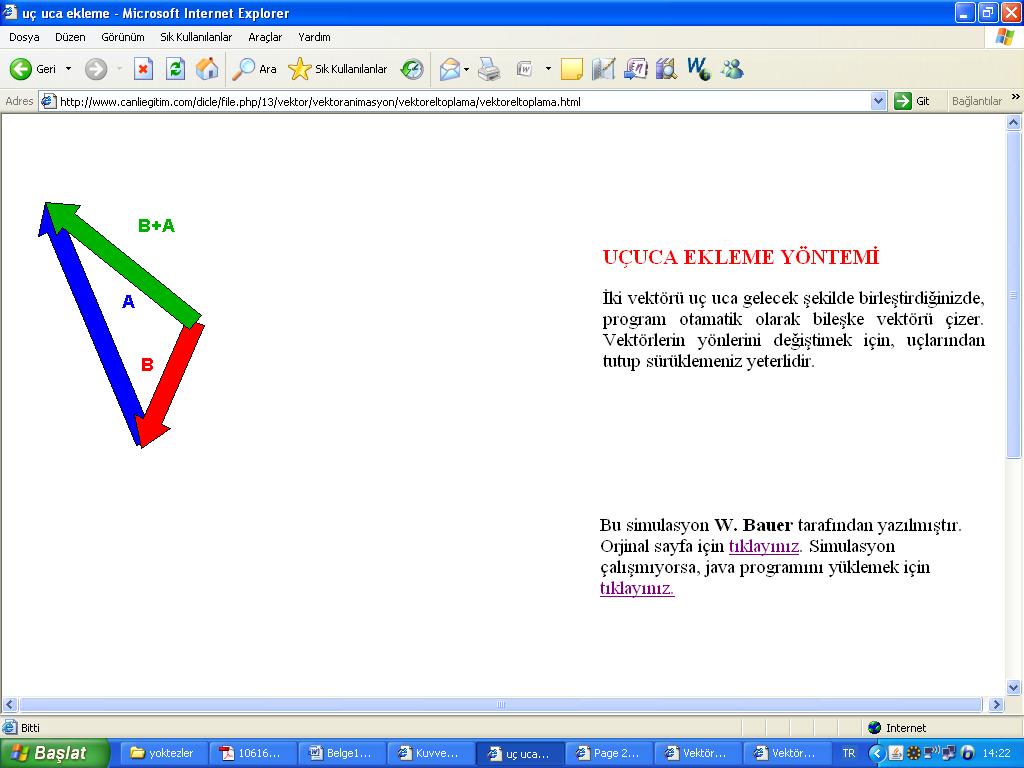Screen dimensions: 1024x768
Task: Follow the first tıklayınız link for original page
Action: (764, 546)
